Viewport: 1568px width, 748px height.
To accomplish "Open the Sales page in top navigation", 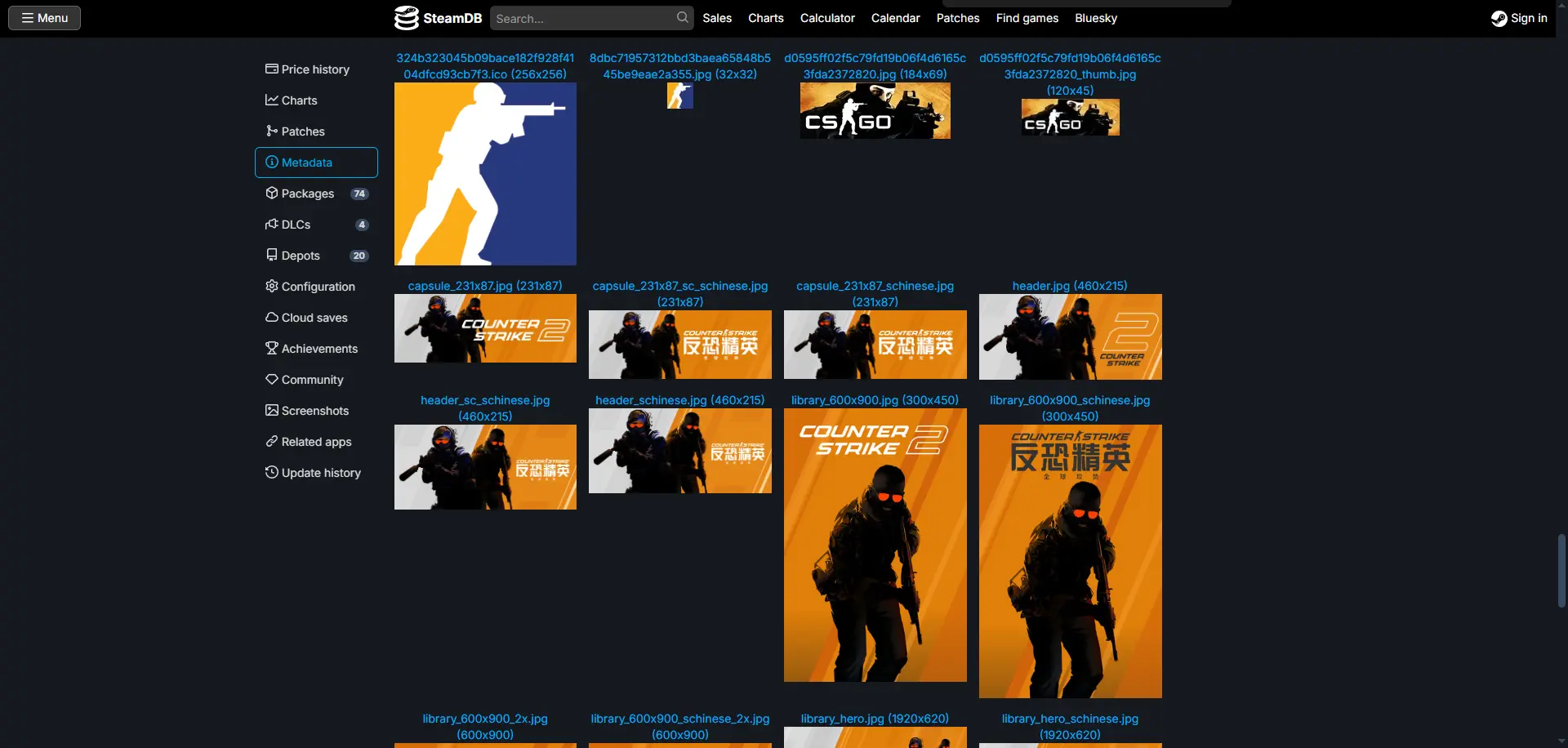I will [x=717, y=18].
